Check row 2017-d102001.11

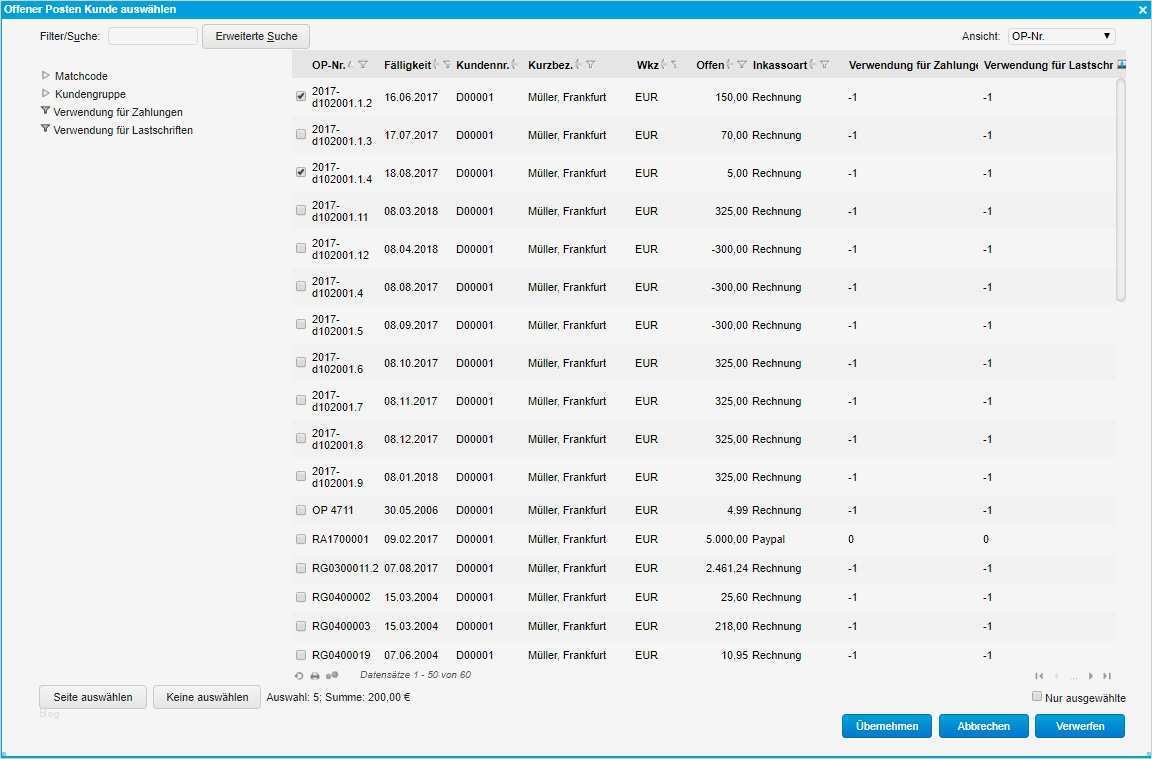(300, 210)
